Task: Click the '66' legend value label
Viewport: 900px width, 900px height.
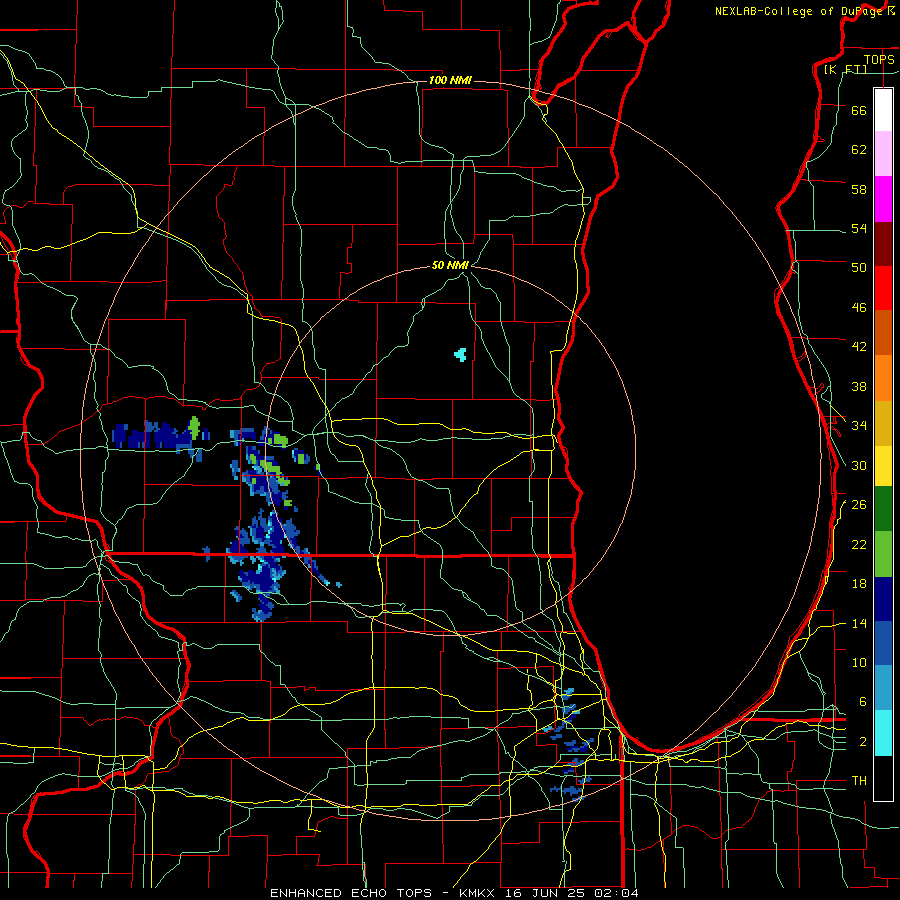Action: pos(859,110)
